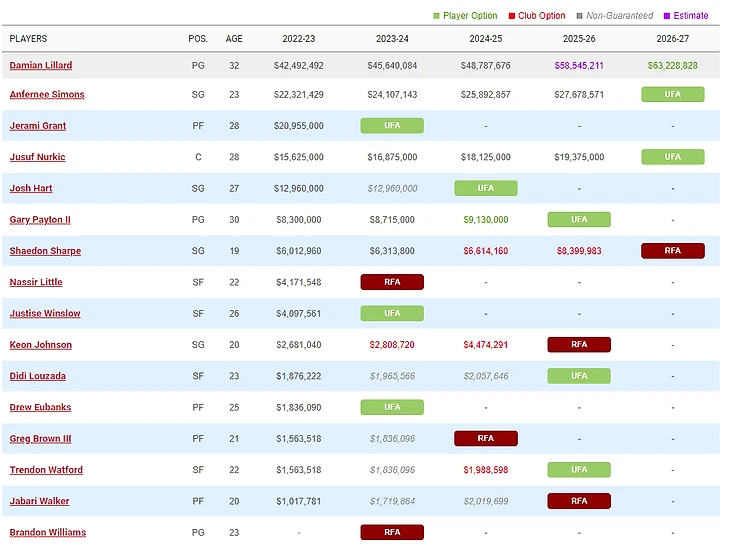
Task: Click Nassir Little's 2023-24 RFA badge
Action: 392,282
